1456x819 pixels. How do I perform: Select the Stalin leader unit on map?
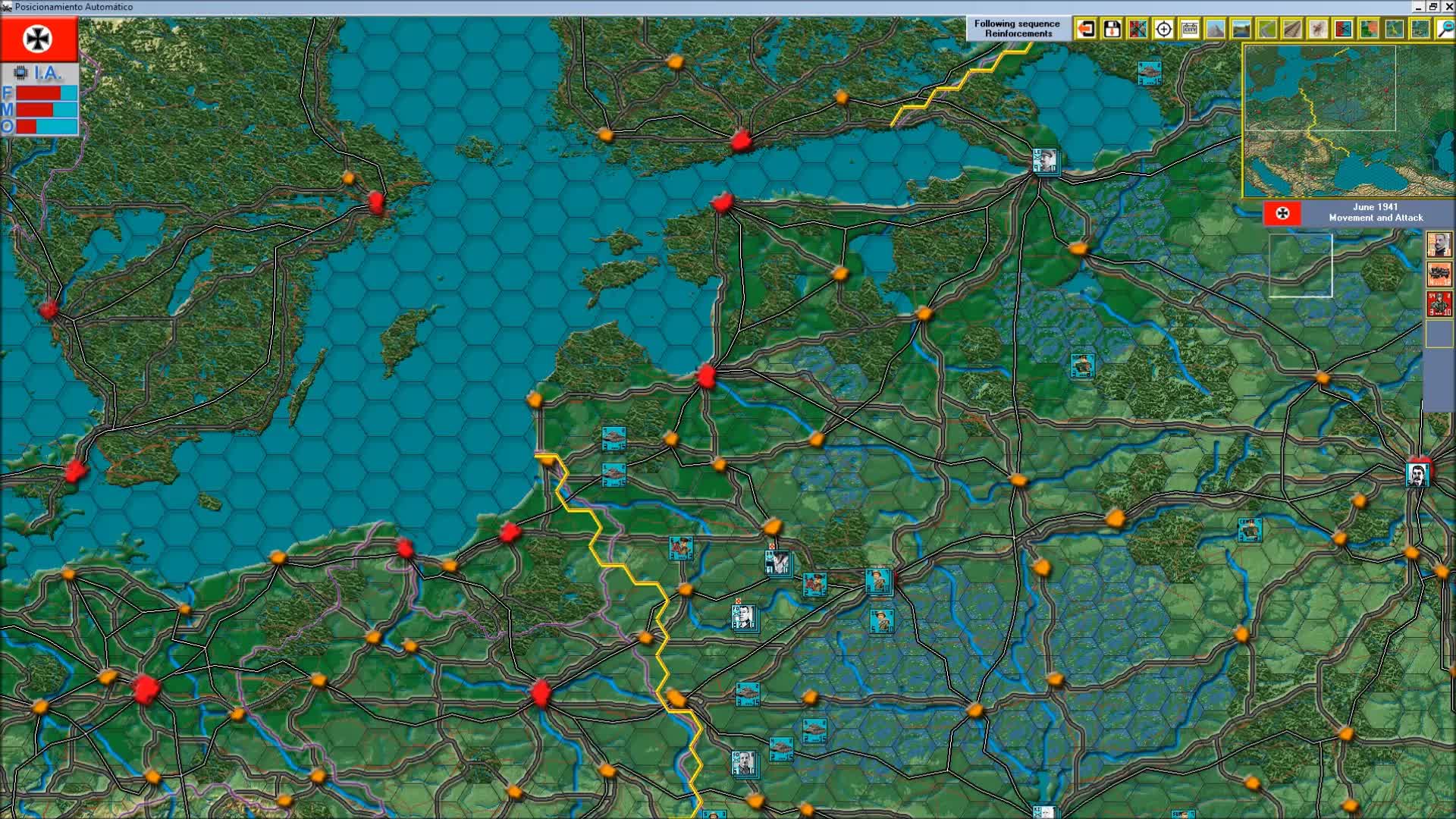pyautogui.click(x=1417, y=475)
